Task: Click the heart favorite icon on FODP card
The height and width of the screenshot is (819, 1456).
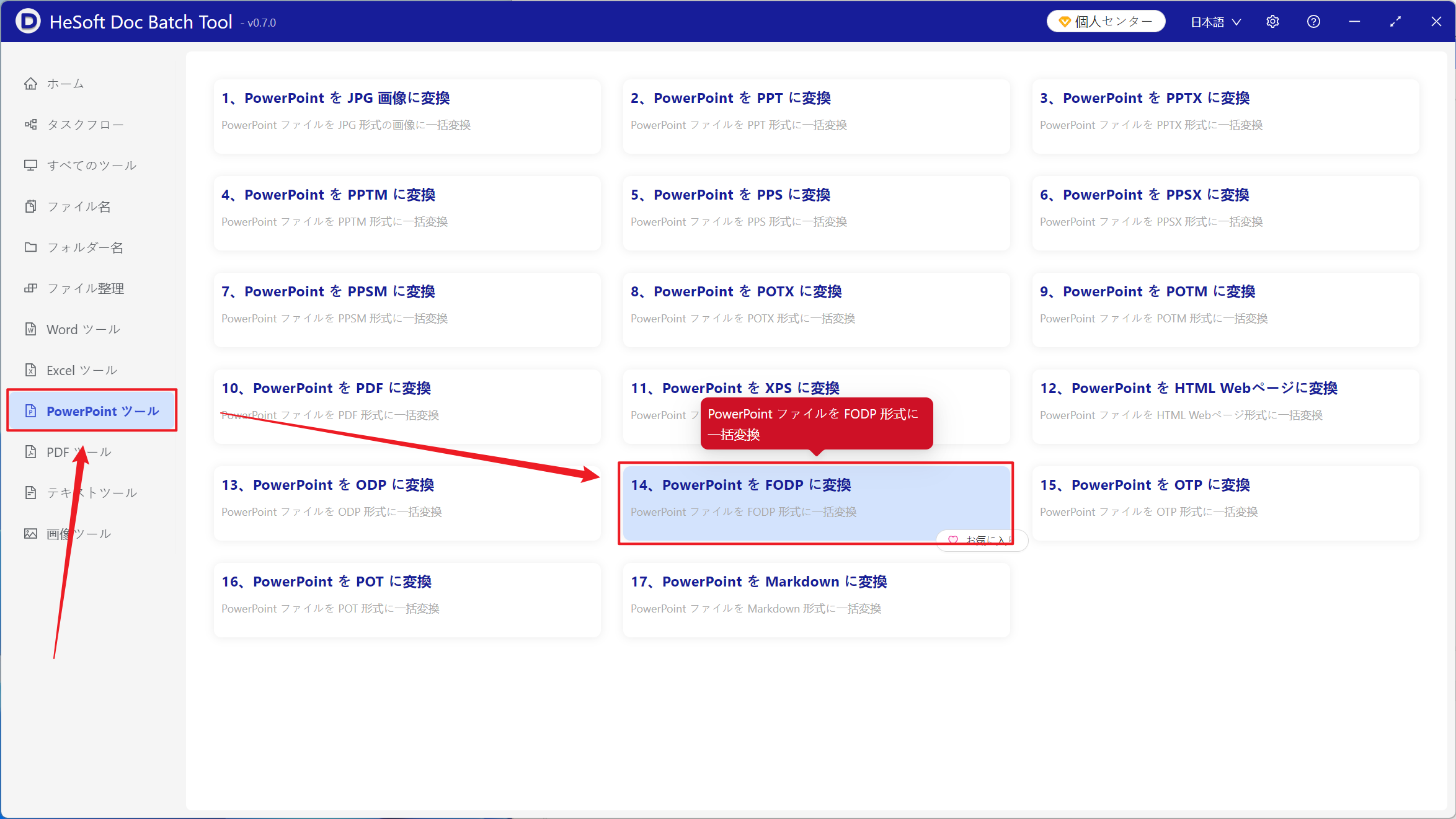Action: coord(953,540)
